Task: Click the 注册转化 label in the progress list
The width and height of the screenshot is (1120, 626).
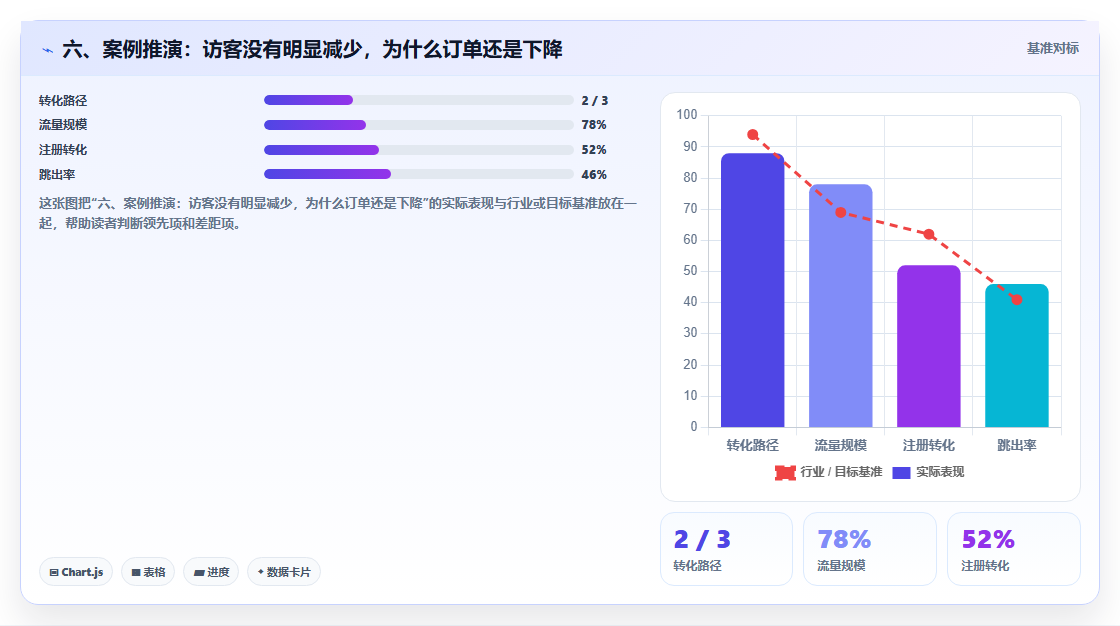Action: tap(63, 150)
